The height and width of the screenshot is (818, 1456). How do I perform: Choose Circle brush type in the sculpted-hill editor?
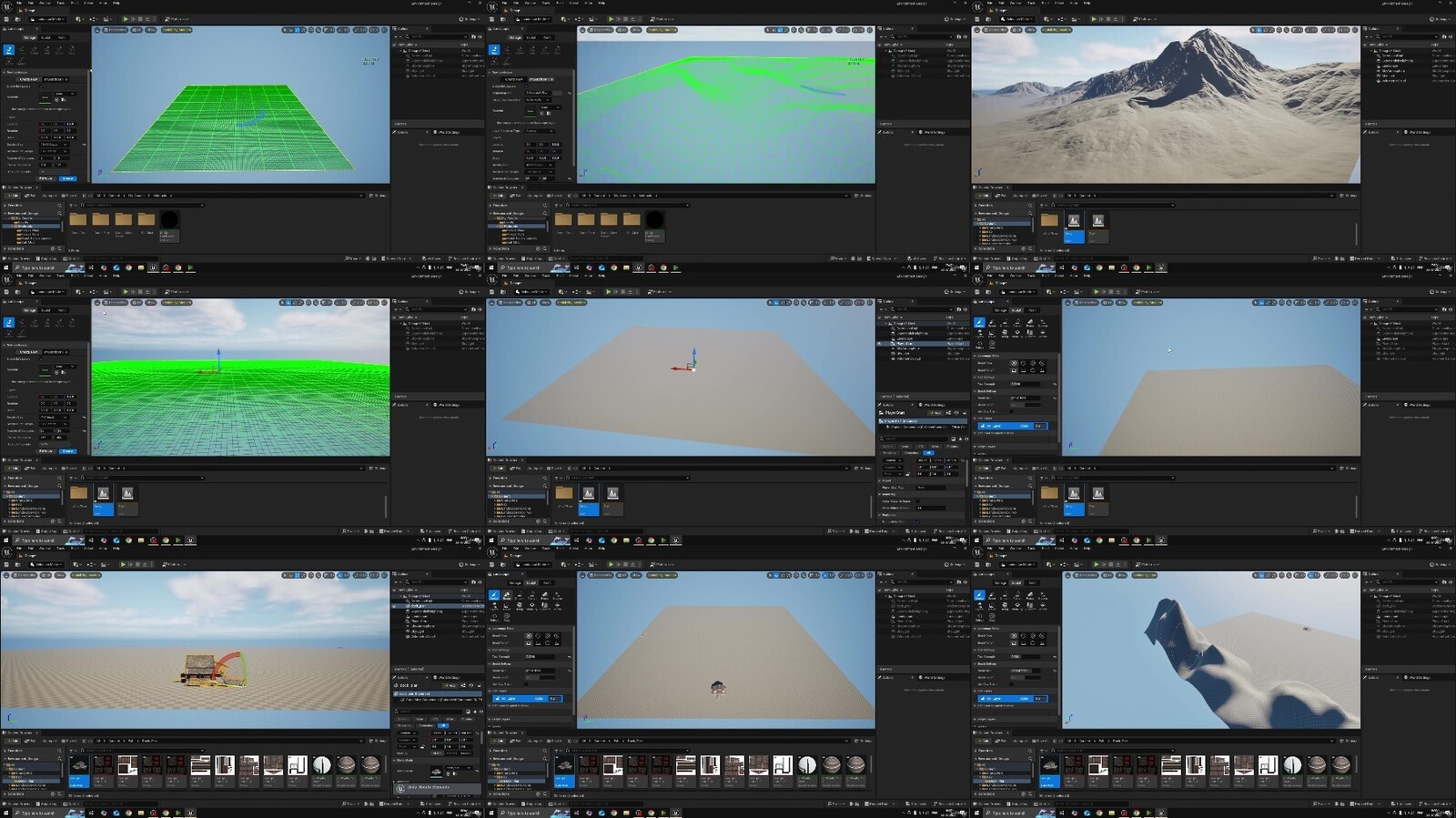click(x=1014, y=636)
